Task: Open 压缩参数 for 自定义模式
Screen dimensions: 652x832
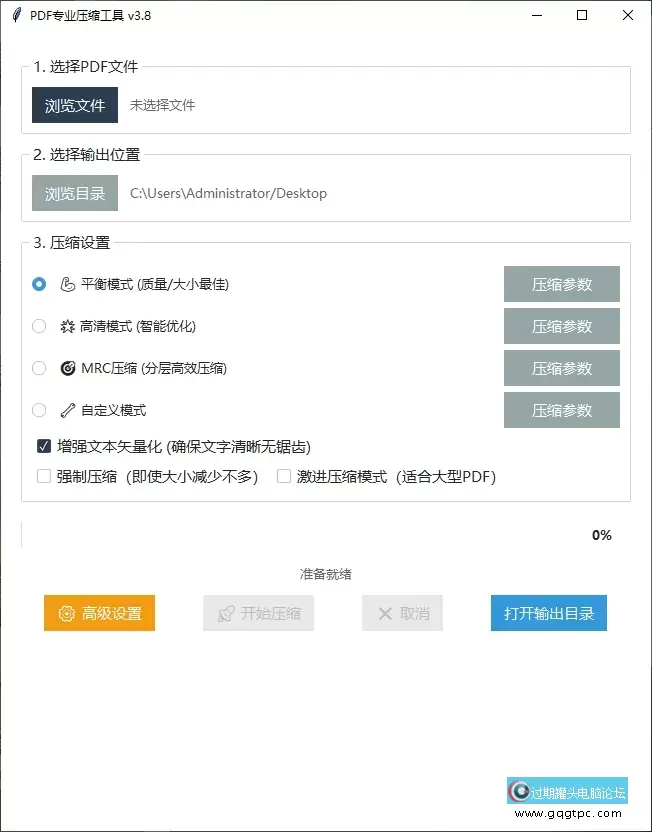Action: pyautogui.click(x=562, y=410)
